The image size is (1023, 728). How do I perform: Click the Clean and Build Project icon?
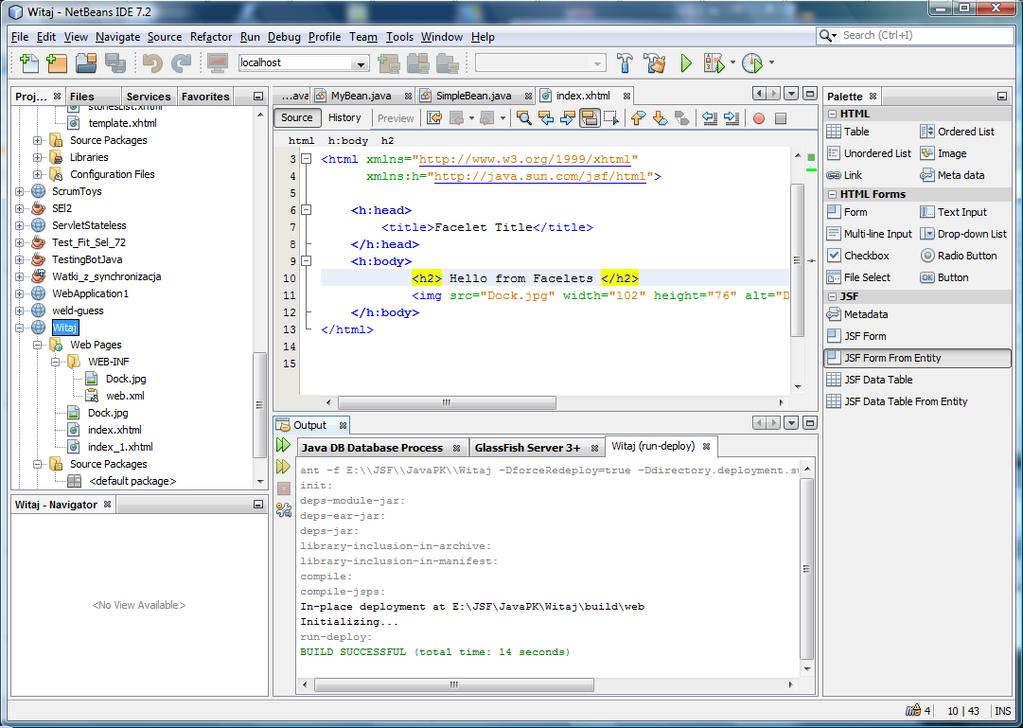[x=654, y=63]
